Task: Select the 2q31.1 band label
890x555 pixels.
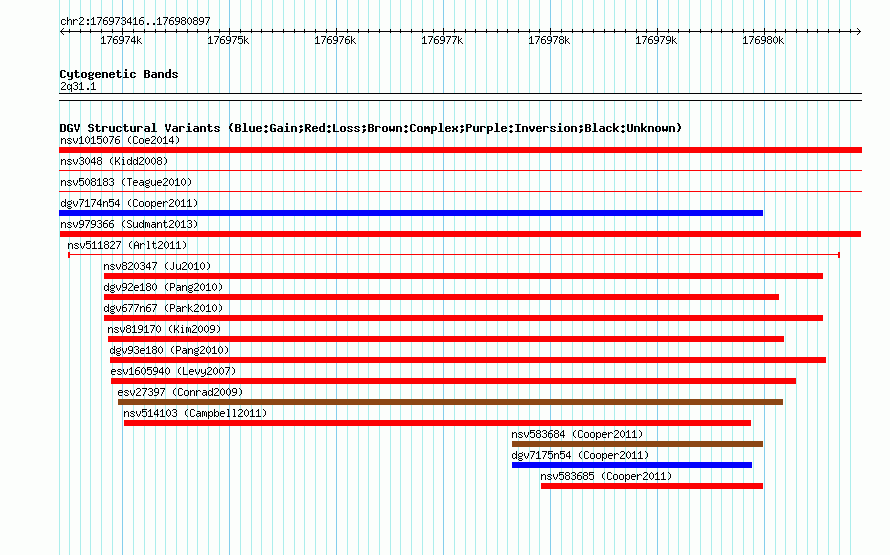Action: 78,86
